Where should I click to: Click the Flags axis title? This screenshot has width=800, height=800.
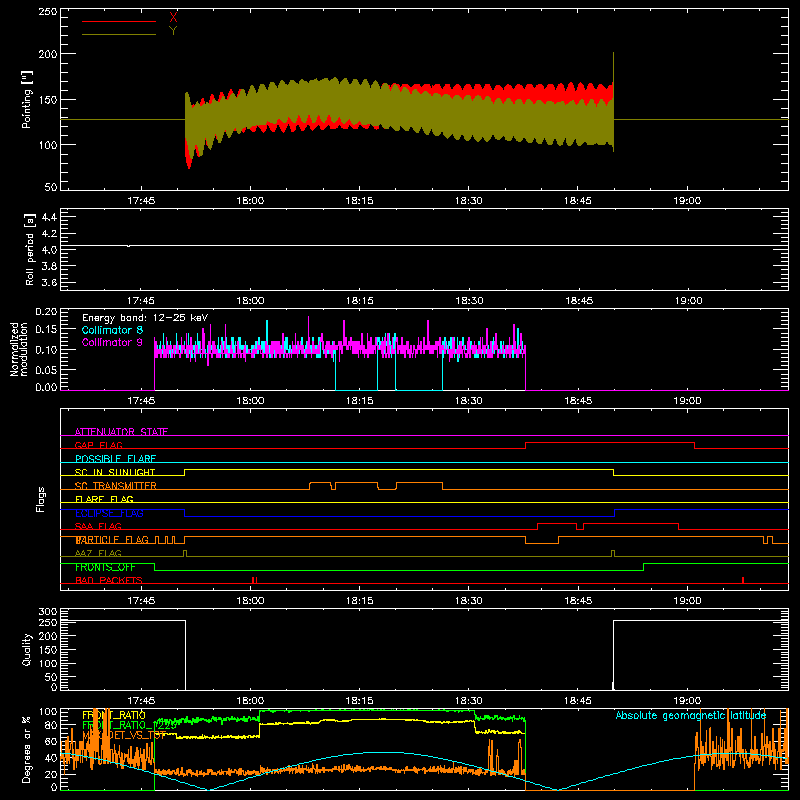[41, 499]
